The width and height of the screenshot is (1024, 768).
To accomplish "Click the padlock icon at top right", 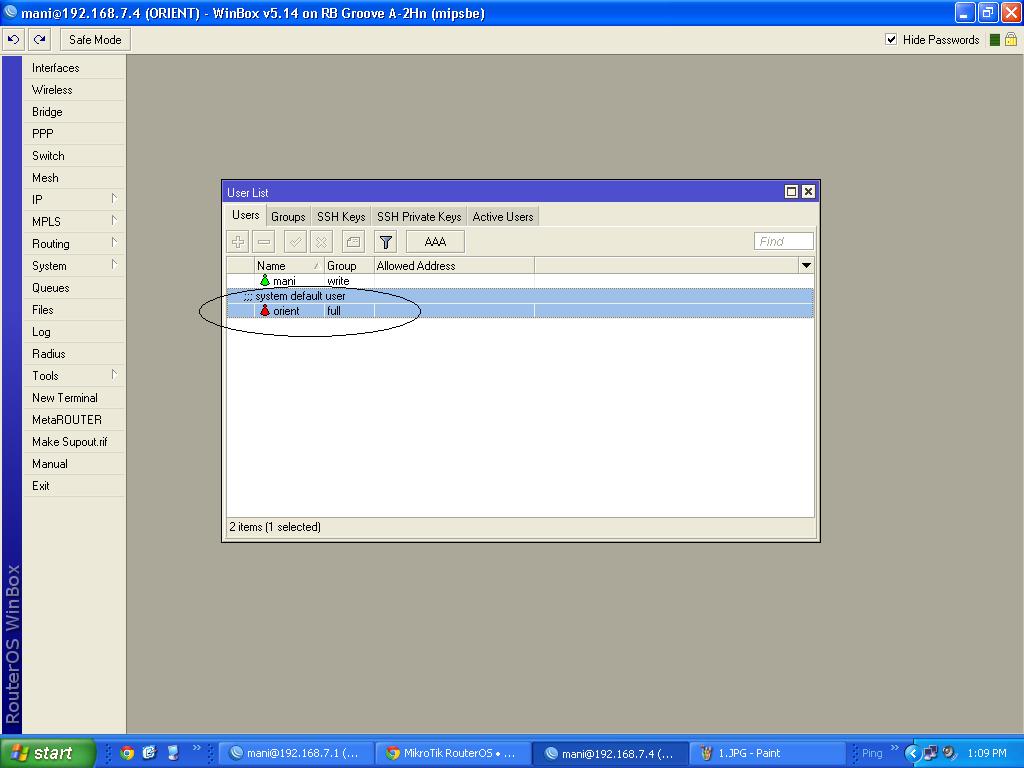I will point(1011,39).
